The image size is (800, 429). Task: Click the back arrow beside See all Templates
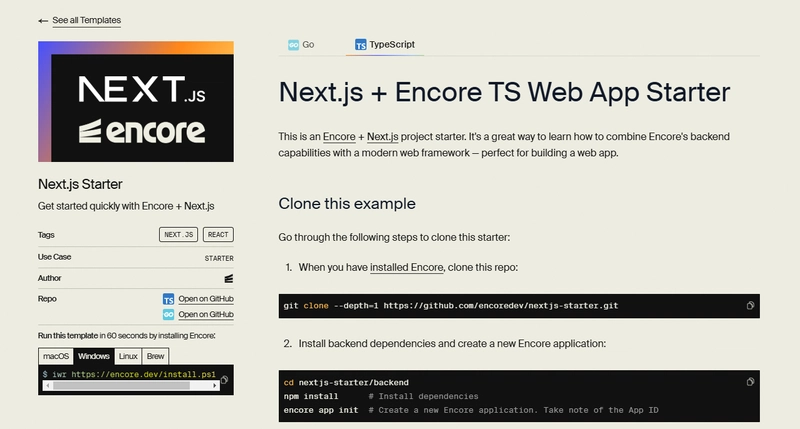[43, 21]
